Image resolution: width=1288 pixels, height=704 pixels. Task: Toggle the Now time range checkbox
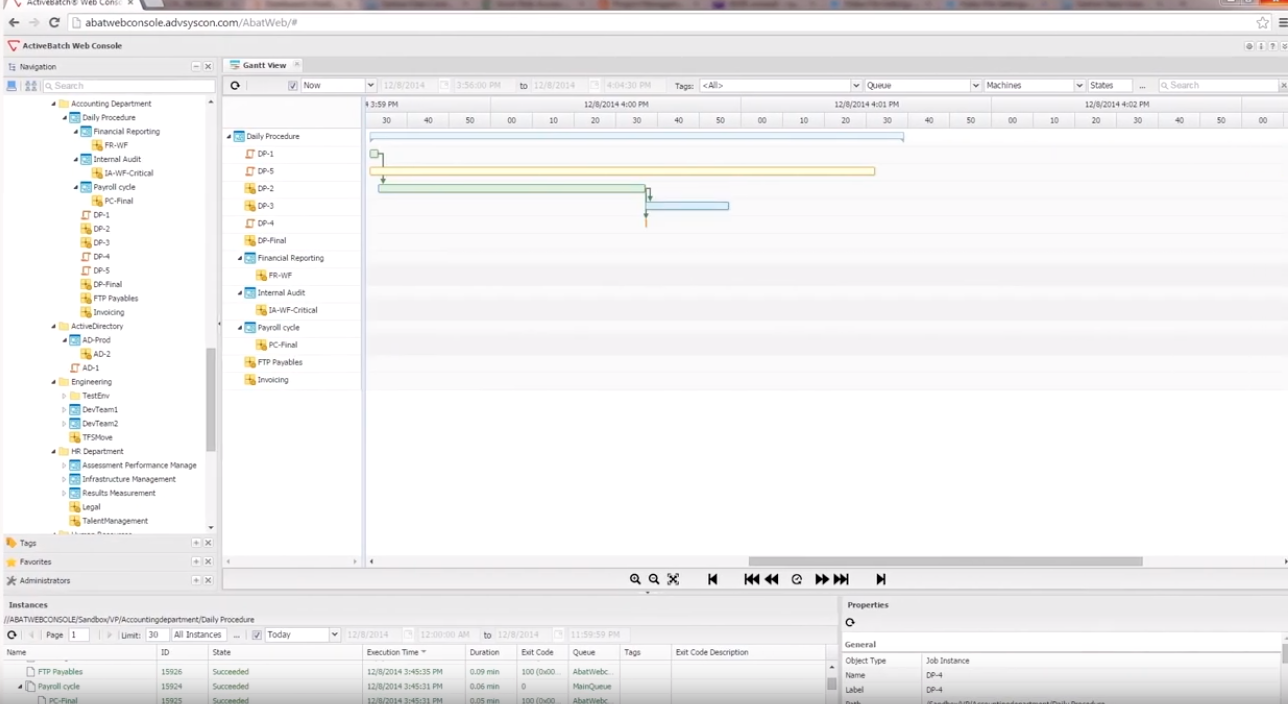coord(293,86)
